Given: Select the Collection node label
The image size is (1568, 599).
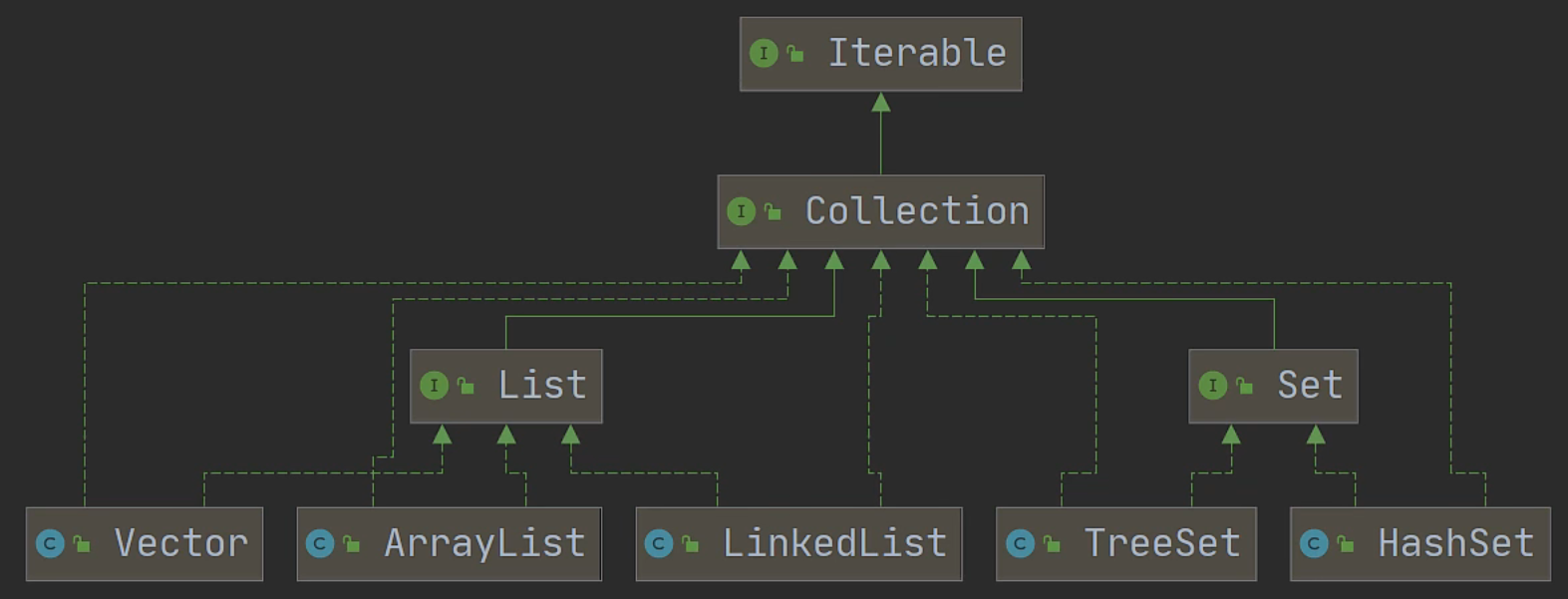Looking at the screenshot, I should coord(917,211).
